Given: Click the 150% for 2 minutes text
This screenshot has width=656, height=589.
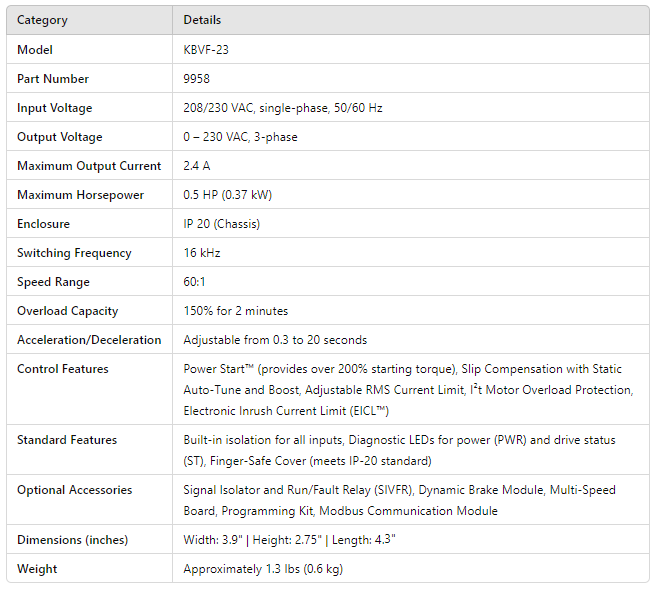Looking at the screenshot, I should (x=236, y=310).
